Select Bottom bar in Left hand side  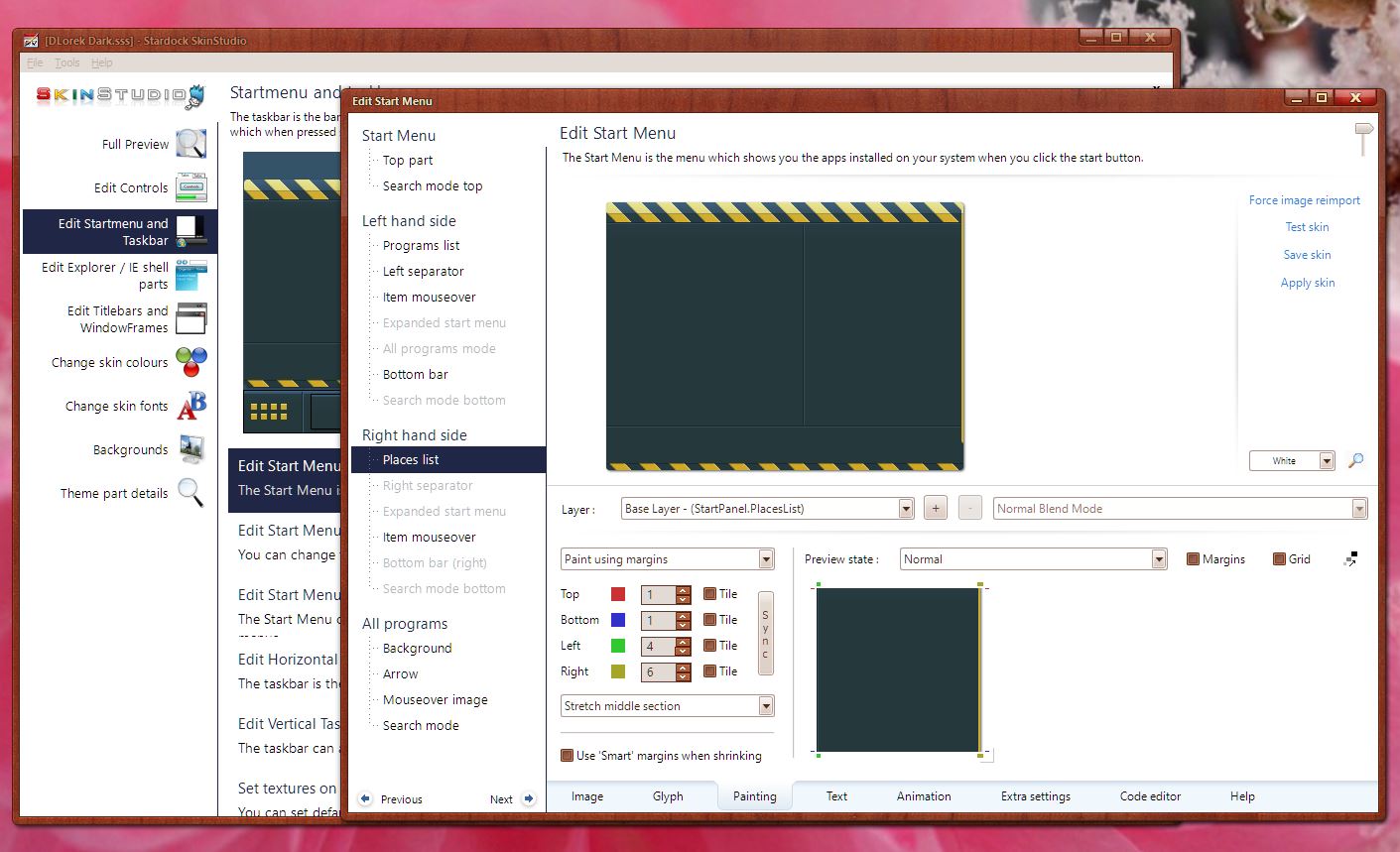click(416, 375)
